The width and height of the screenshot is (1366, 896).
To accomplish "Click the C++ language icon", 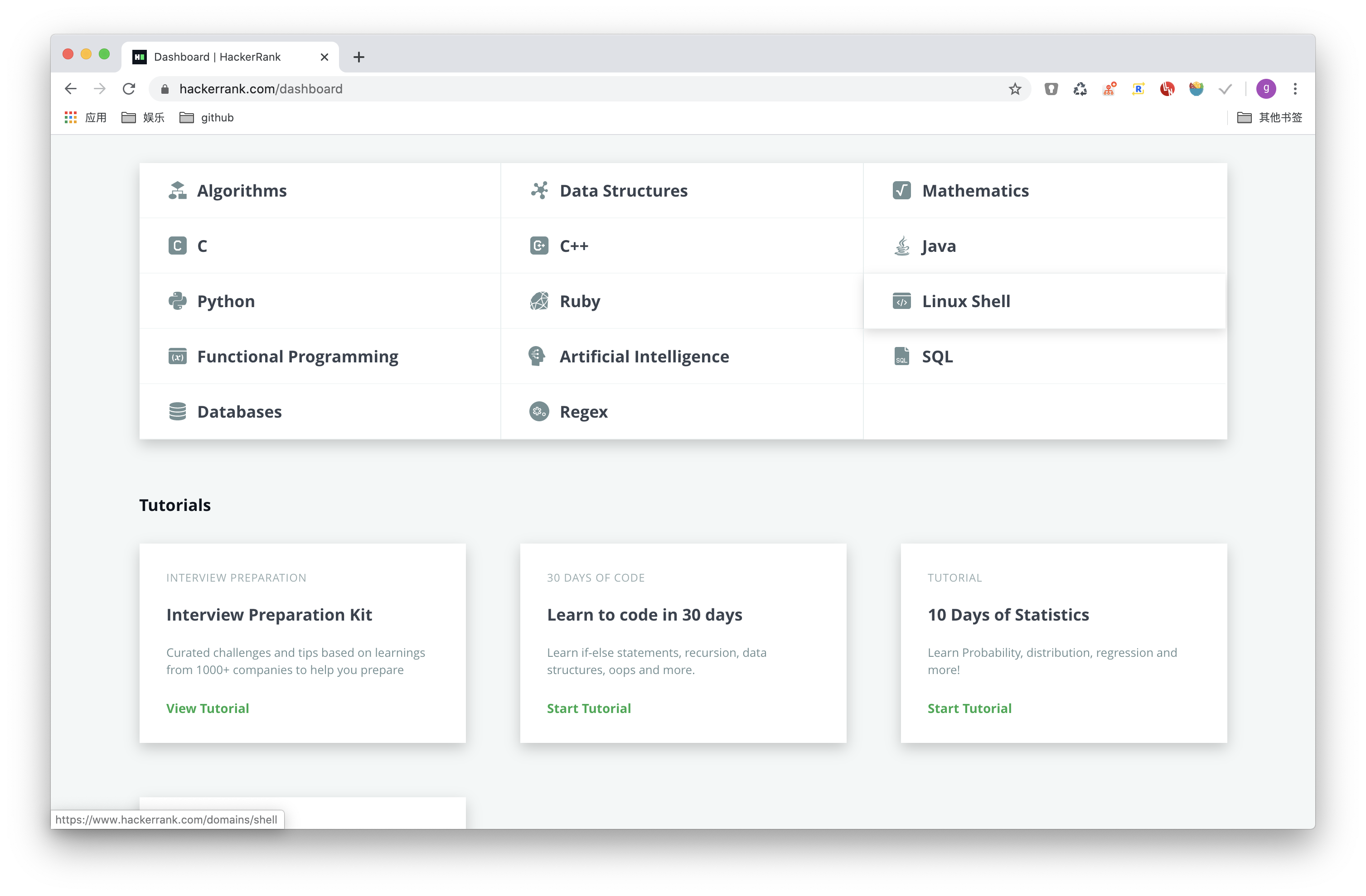I will (x=539, y=246).
